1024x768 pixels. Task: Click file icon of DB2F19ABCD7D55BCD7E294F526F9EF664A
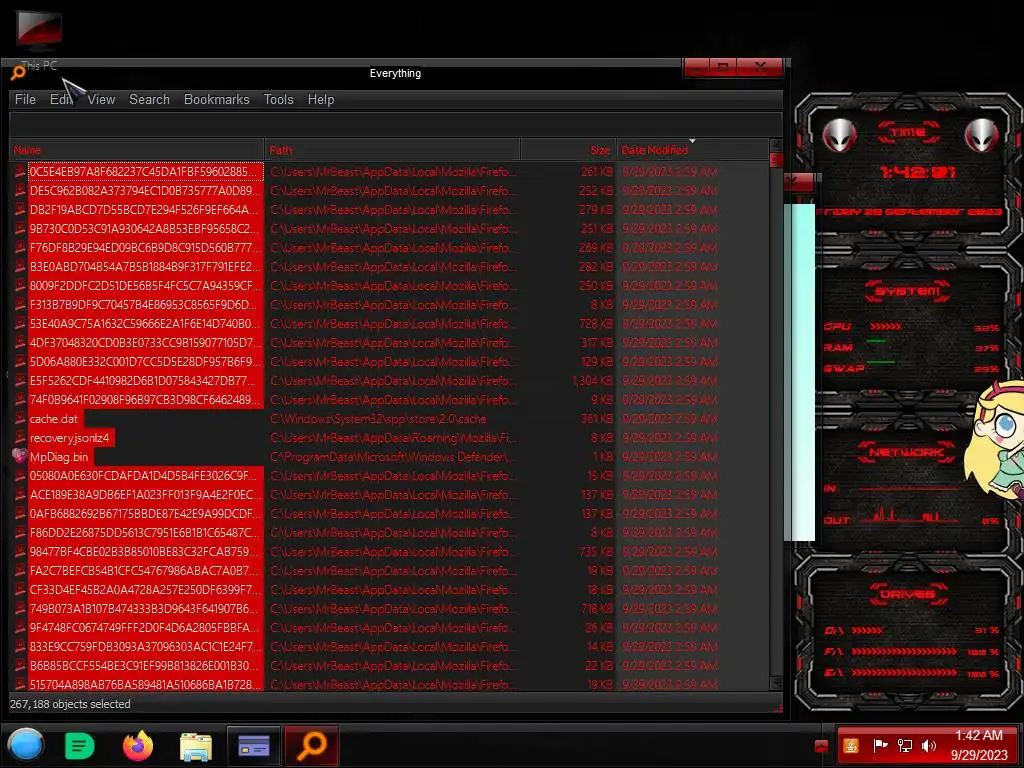(x=20, y=210)
